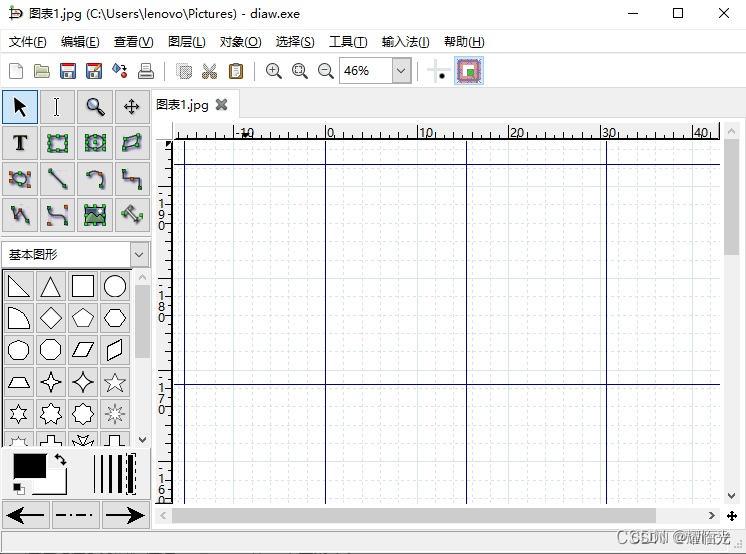746x554 pixels.
Task: Open the 编辑(E) menu
Action: pyautogui.click(x=80, y=42)
